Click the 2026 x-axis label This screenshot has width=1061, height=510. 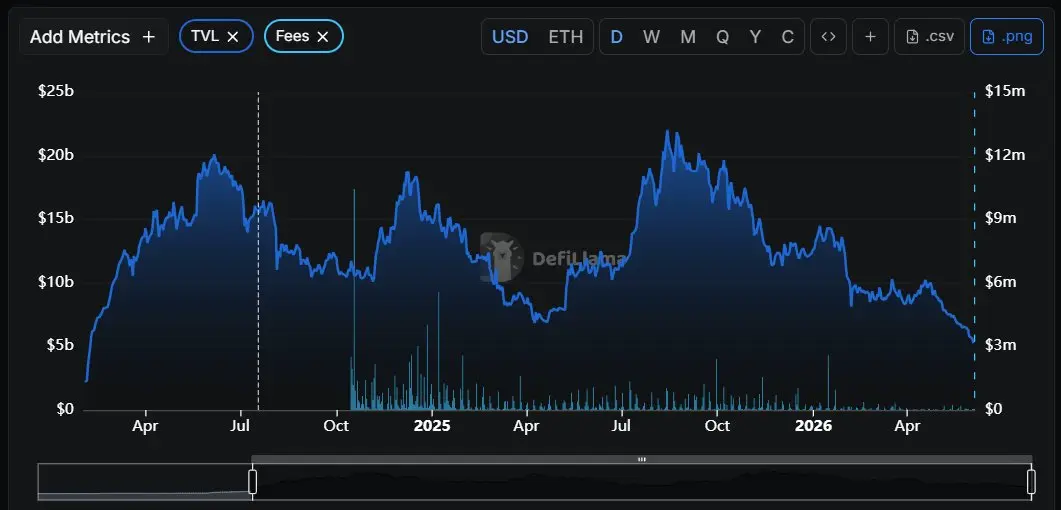[x=813, y=426]
